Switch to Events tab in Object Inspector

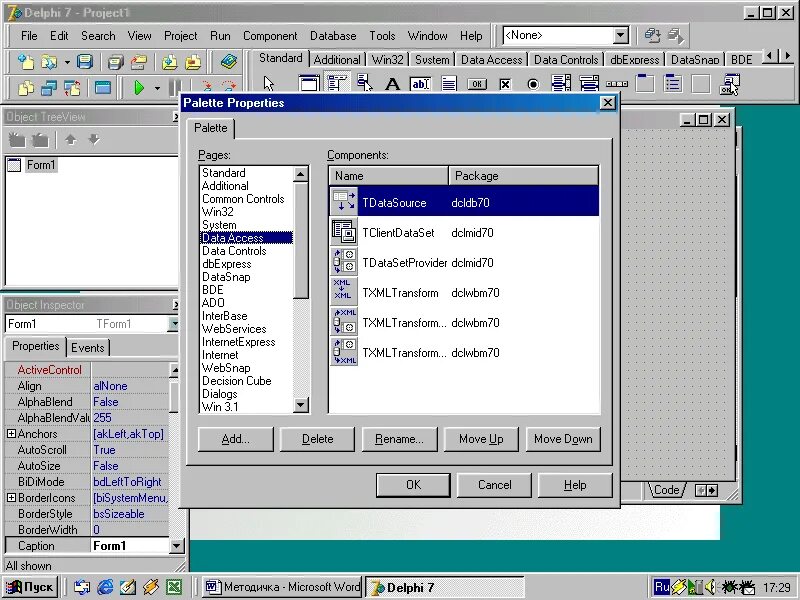click(88, 348)
